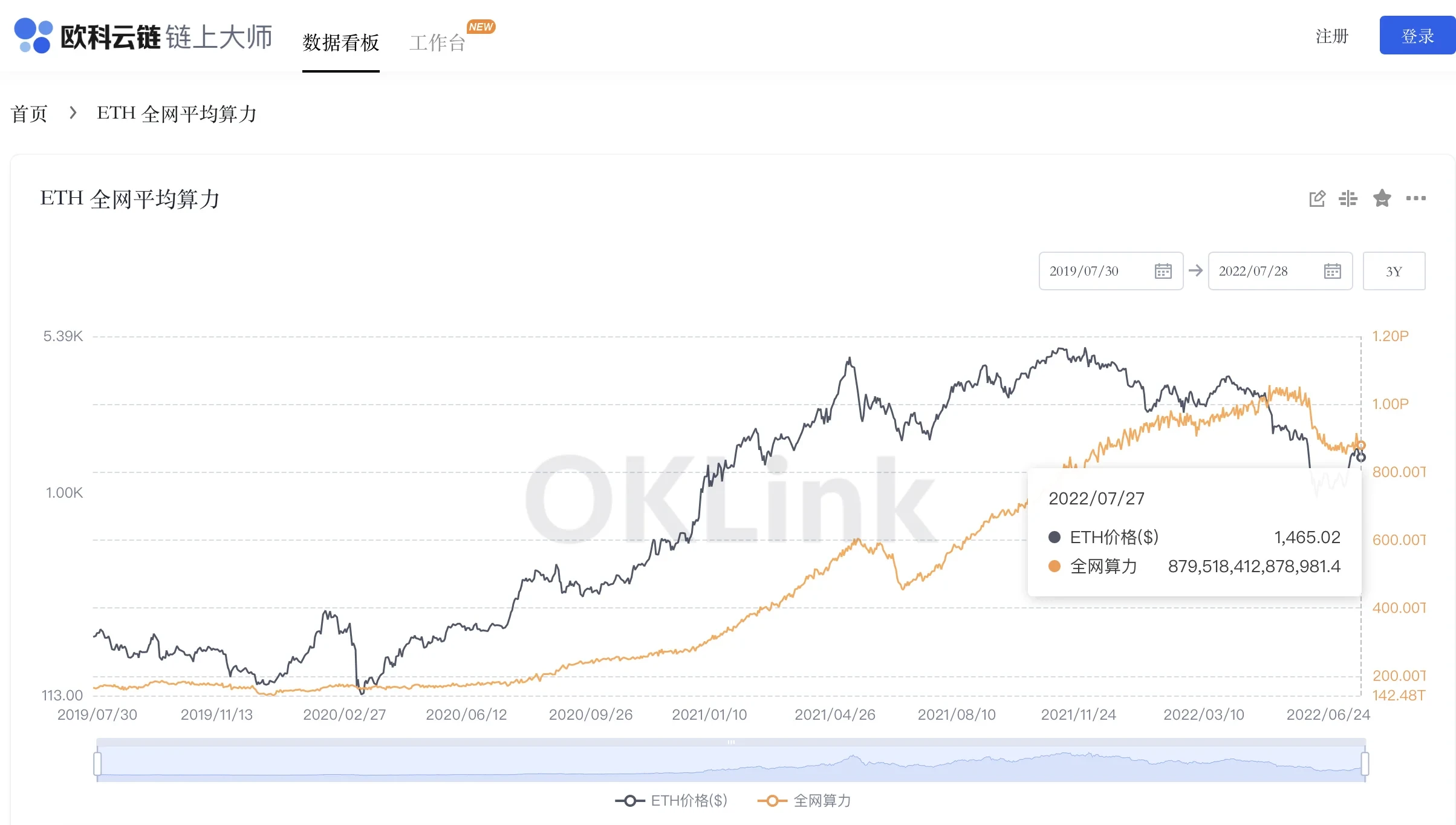Switch to the 数据看板 tab
1456x825 pixels.
point(341,42)
